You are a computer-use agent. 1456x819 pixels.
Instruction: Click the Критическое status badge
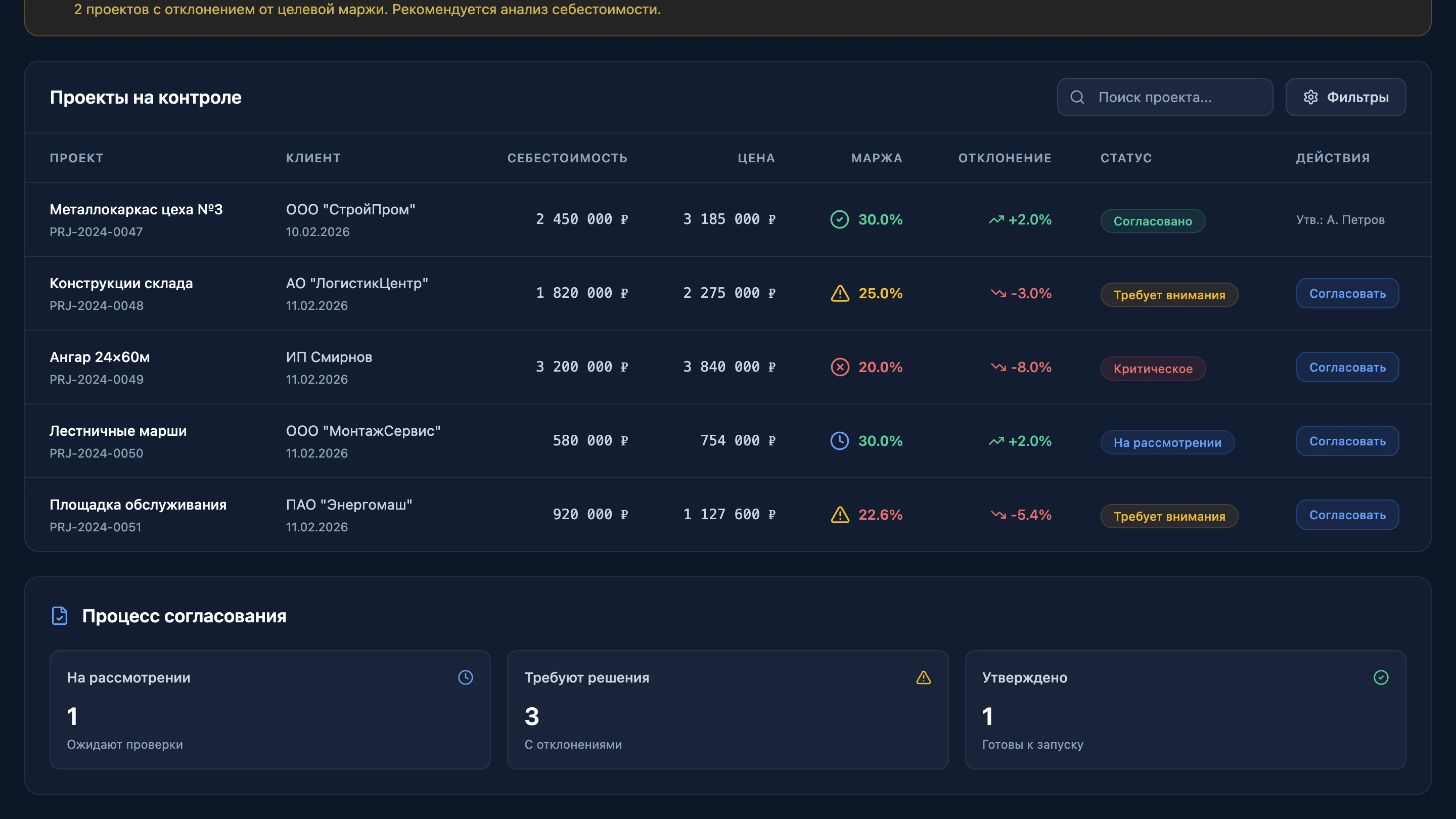coord(1153,369)
